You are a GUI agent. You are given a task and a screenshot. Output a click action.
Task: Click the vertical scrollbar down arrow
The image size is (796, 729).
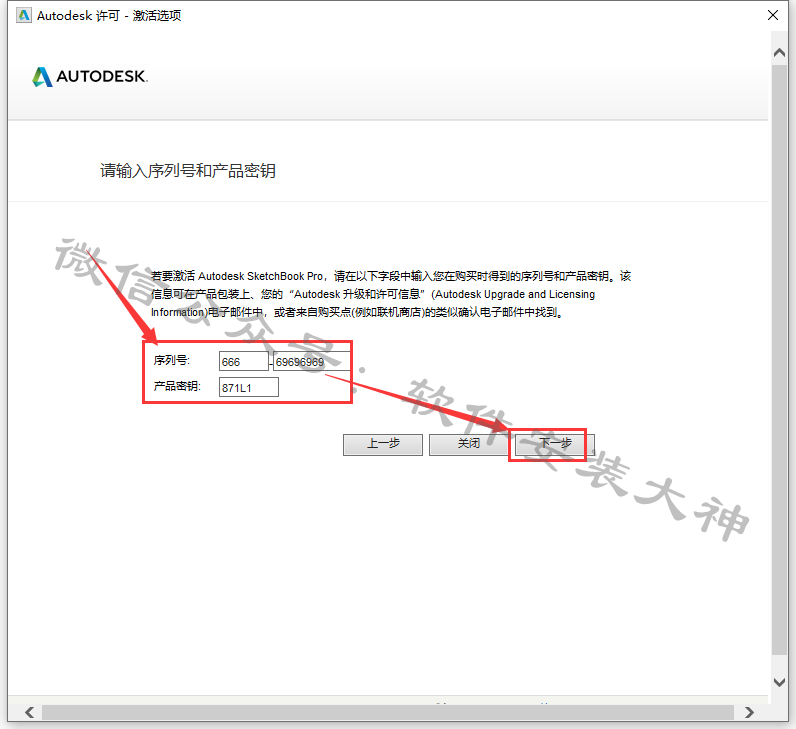(779, 682)
